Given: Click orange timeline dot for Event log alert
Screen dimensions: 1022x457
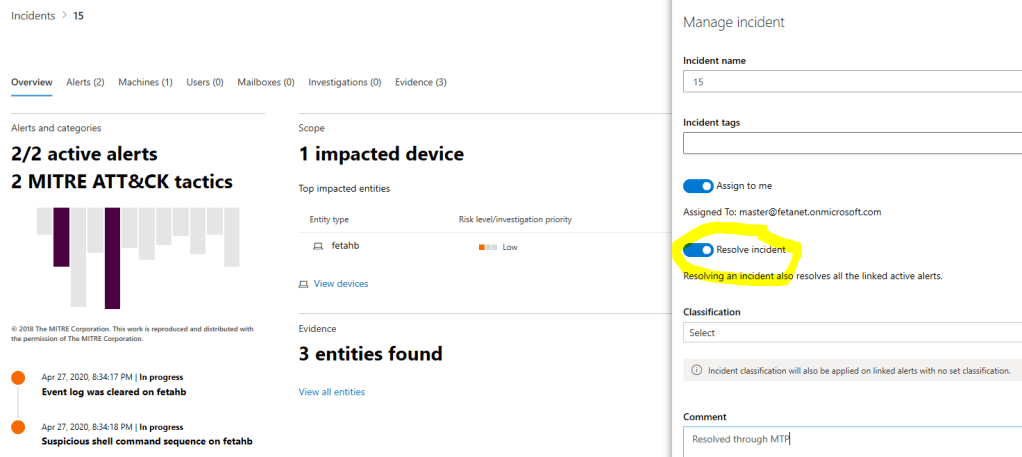Looking at the screenshot, I should coord(17,378).
